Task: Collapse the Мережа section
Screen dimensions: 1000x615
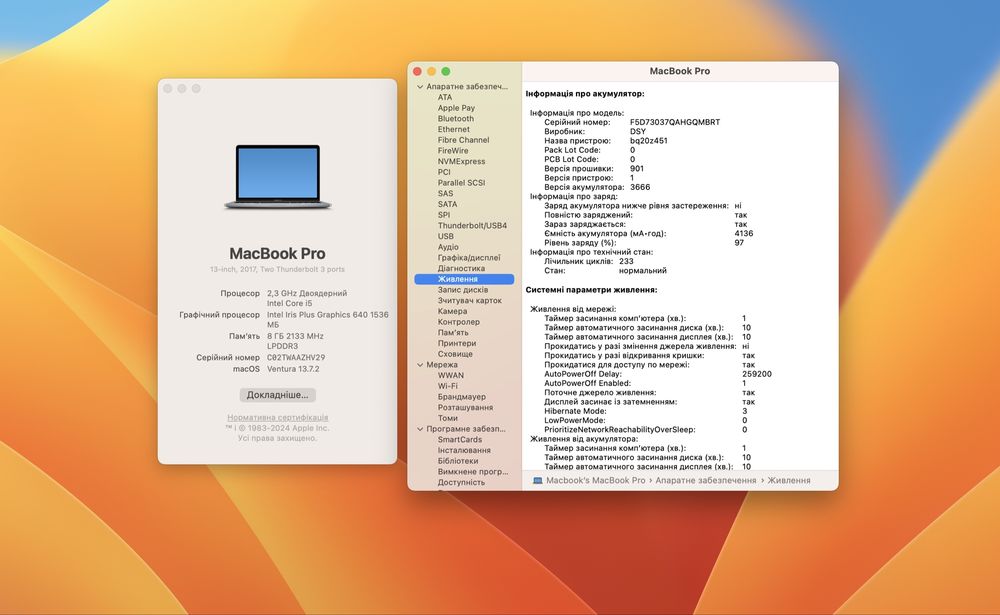Action: 420,365
